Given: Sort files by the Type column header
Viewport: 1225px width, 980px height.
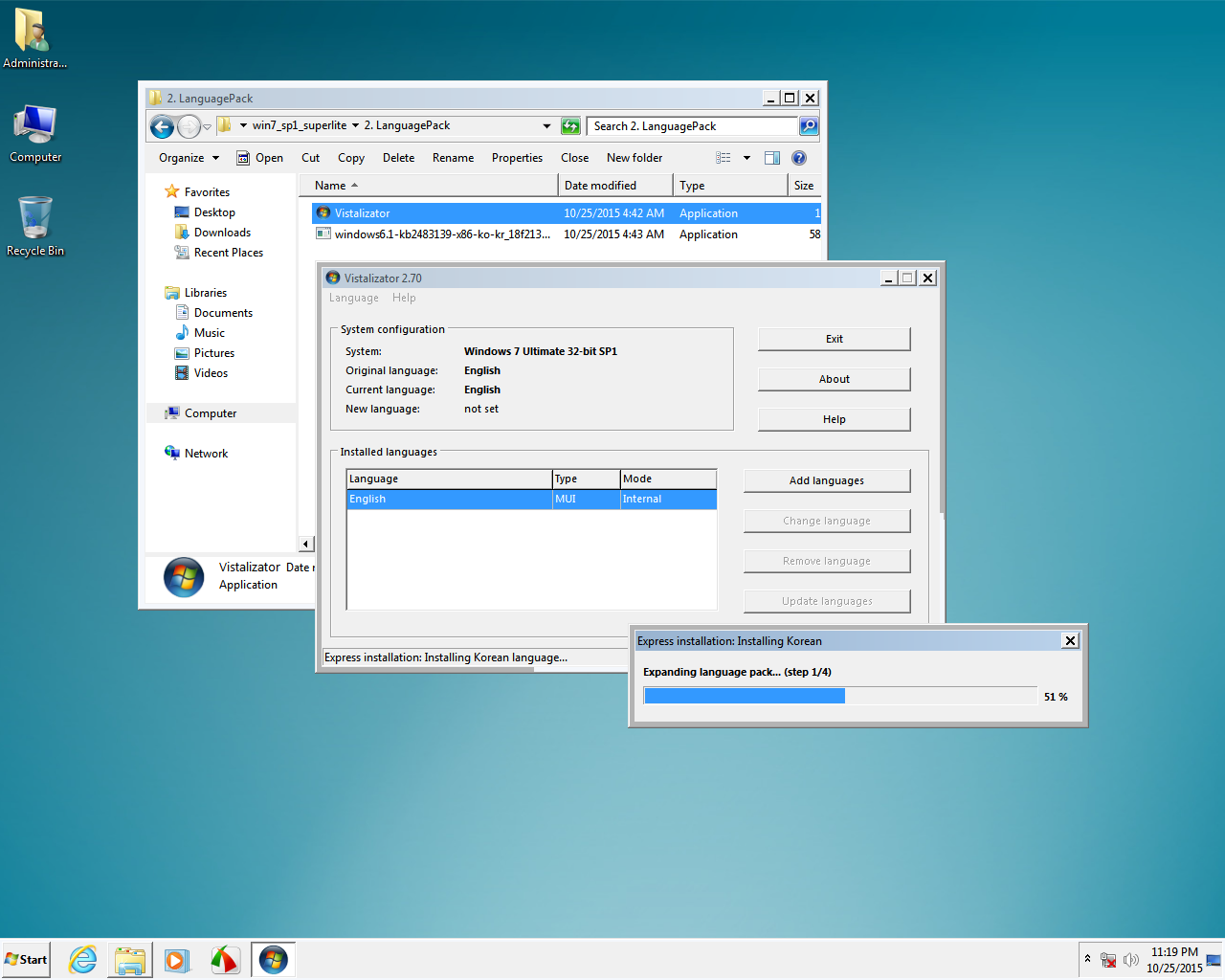Looking at the screenshot, I should 730,186.
